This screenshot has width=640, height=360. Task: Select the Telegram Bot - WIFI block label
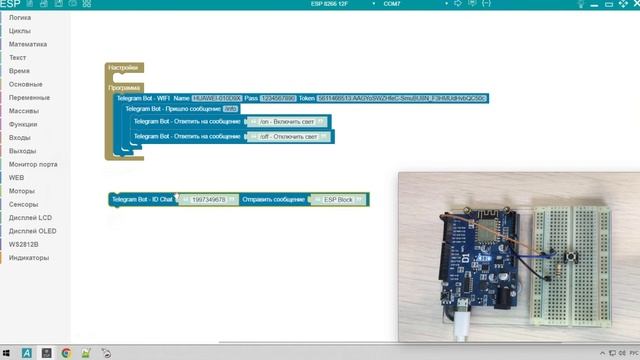[x=143, y=98]
